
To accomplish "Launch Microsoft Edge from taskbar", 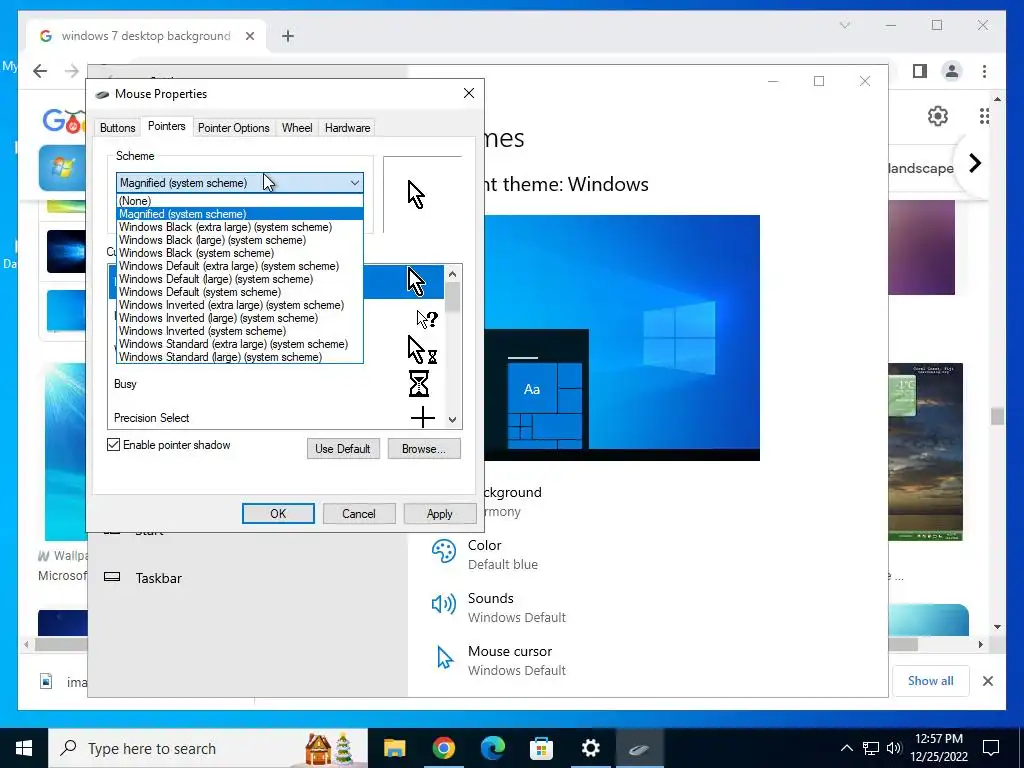I will pyautogui.click(x=492, y=748).
